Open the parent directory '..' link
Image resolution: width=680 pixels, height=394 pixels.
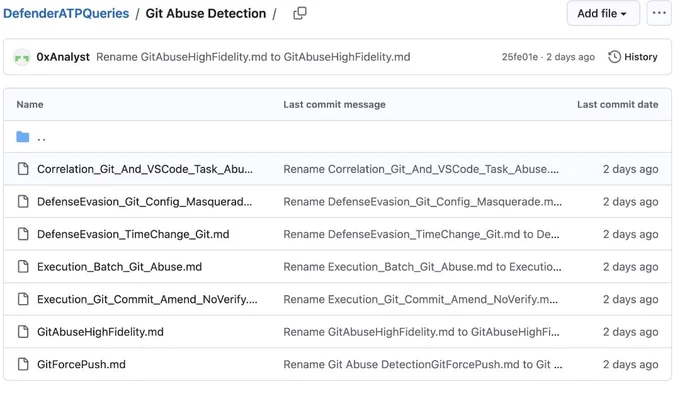point(42,140)
